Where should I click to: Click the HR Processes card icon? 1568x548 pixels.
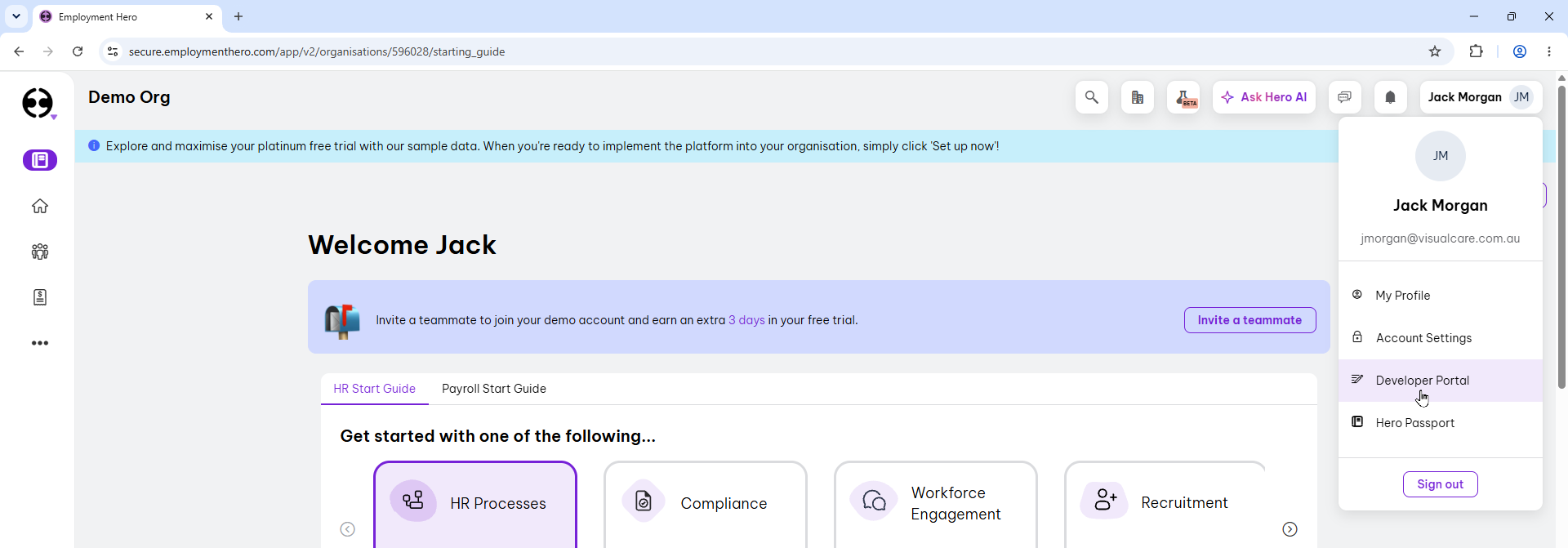coord(413,501)
